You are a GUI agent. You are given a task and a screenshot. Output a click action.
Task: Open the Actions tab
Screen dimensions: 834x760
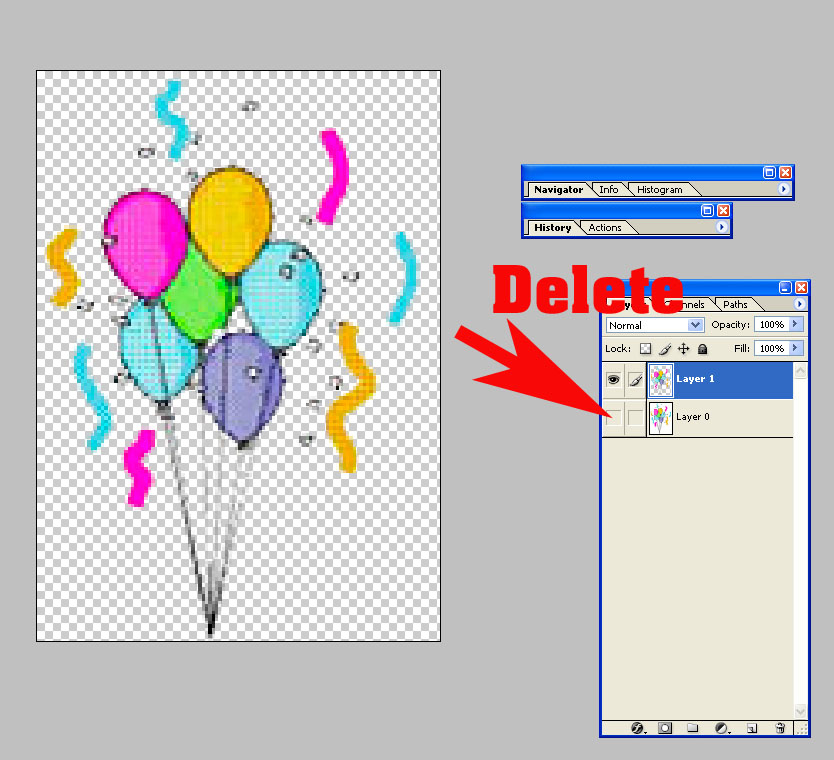click(605, 227)
